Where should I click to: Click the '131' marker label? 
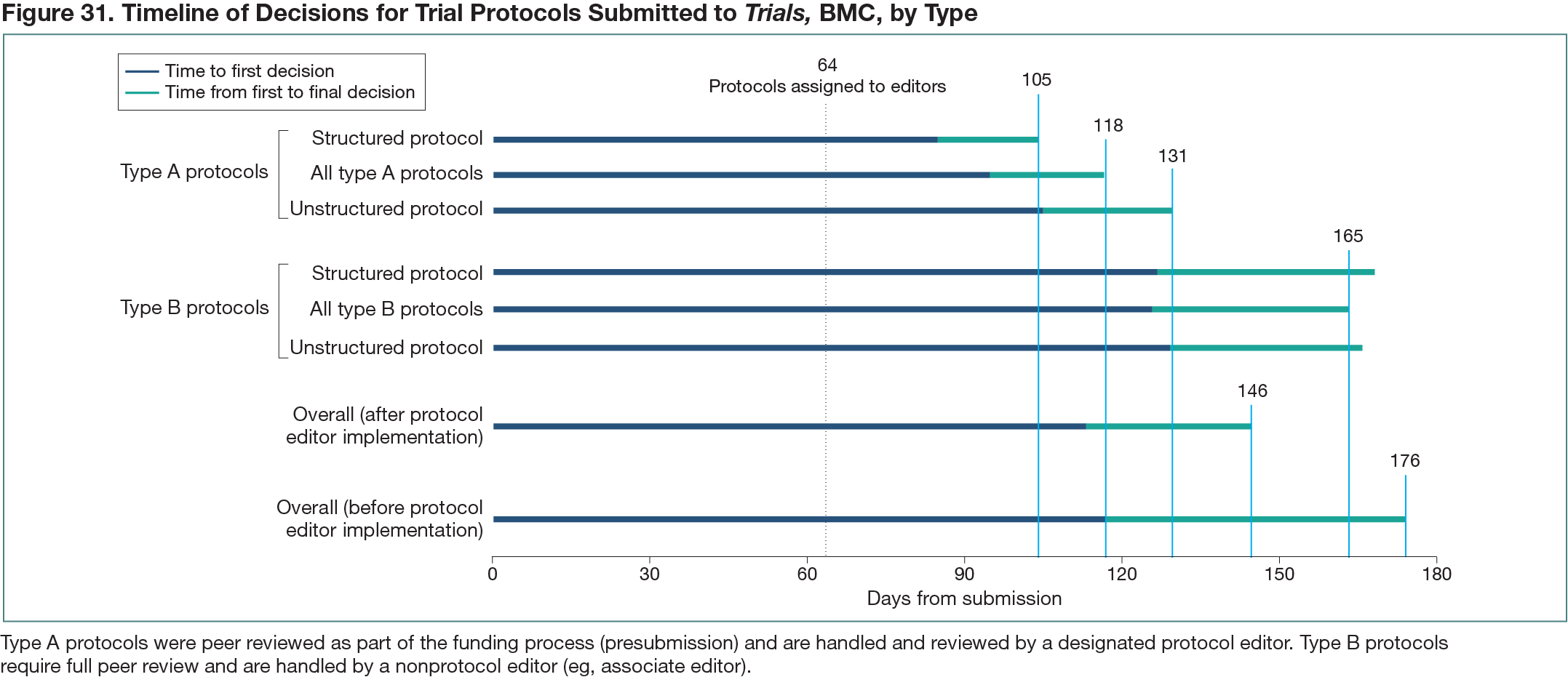1172,156
